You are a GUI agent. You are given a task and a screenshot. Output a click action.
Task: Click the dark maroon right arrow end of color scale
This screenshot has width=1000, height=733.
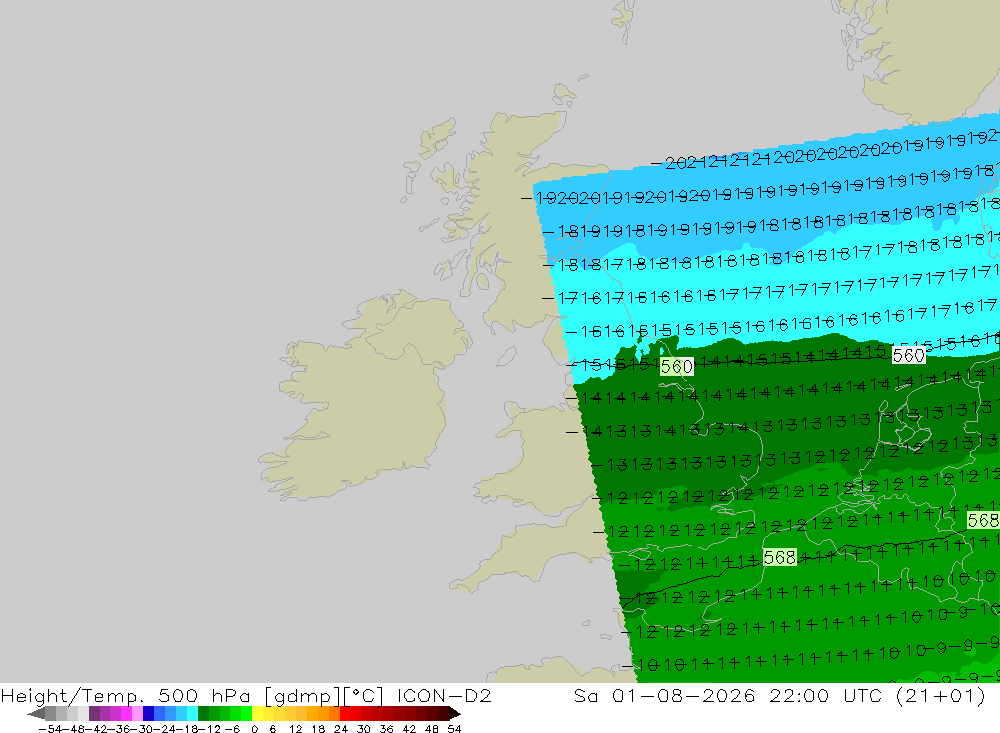pos(453,713)
